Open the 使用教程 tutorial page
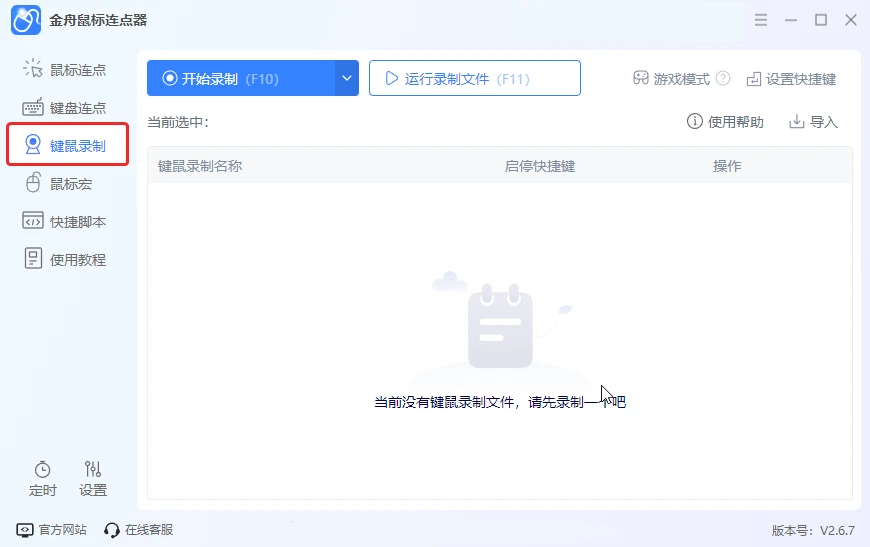This screenshot has height=547, width=870. pyautogui.click(x=64, y=259)
